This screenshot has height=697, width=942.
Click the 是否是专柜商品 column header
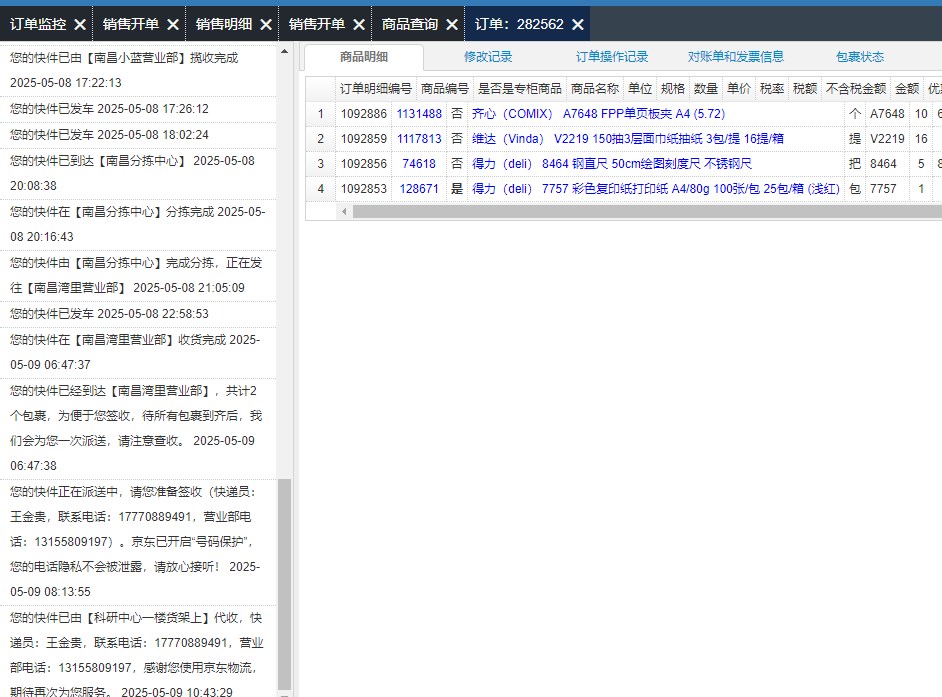point(520,89)
